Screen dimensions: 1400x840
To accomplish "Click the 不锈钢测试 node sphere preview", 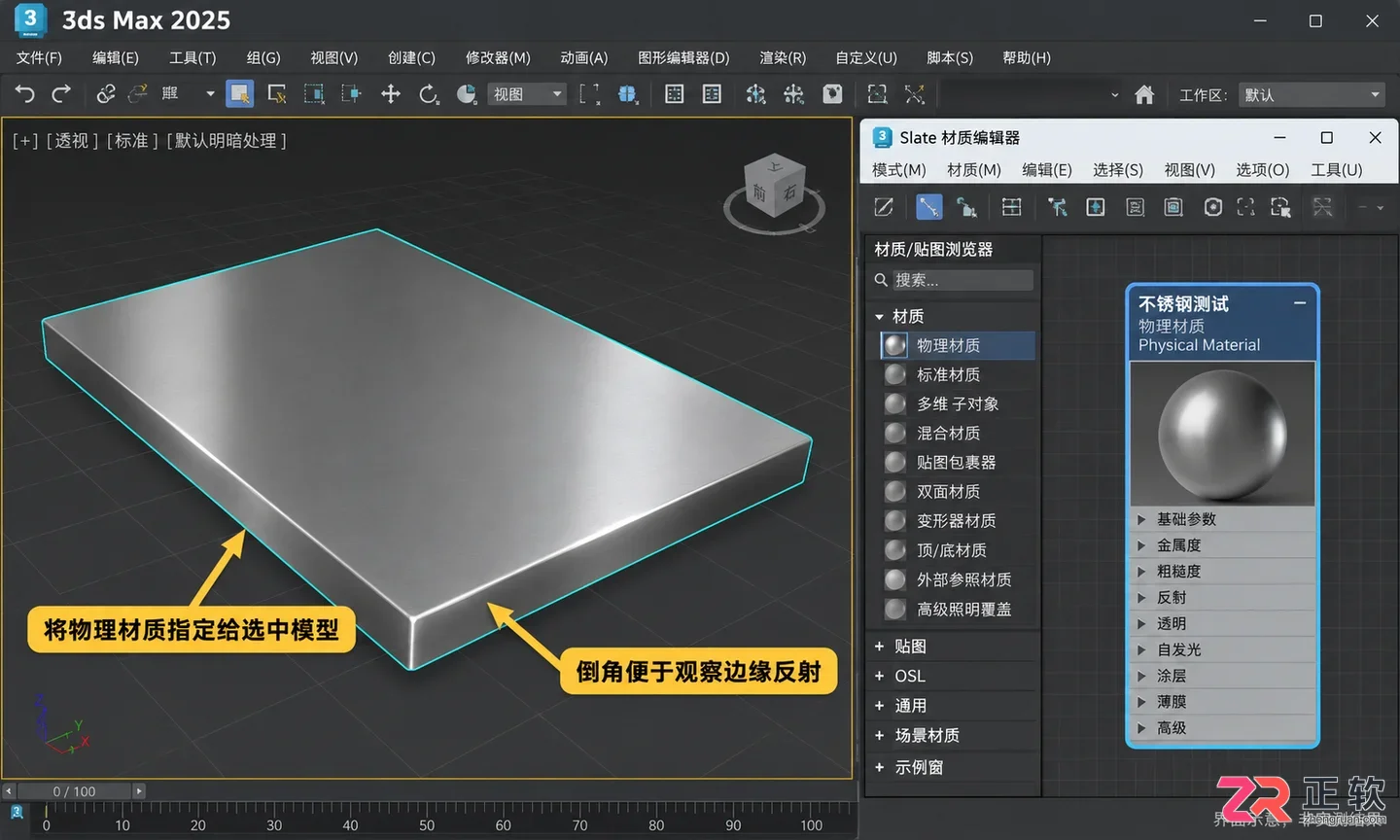I will [x=1222, y=434].
